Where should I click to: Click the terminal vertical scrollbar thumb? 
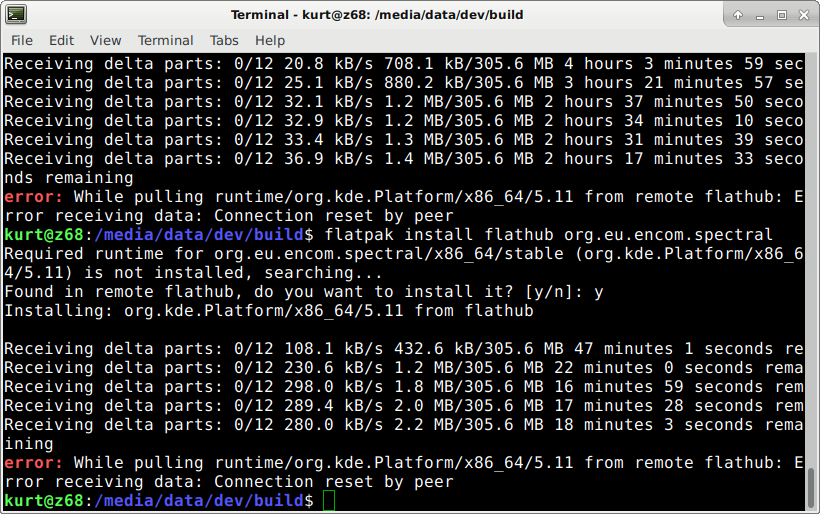(x=811, y=488)
